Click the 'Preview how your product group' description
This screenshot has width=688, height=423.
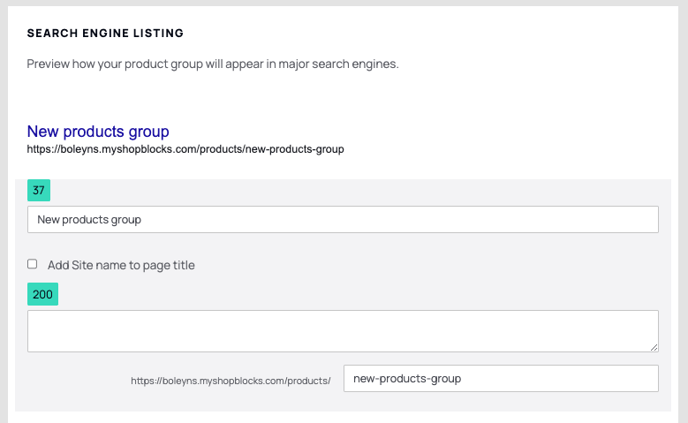(212, 64)
